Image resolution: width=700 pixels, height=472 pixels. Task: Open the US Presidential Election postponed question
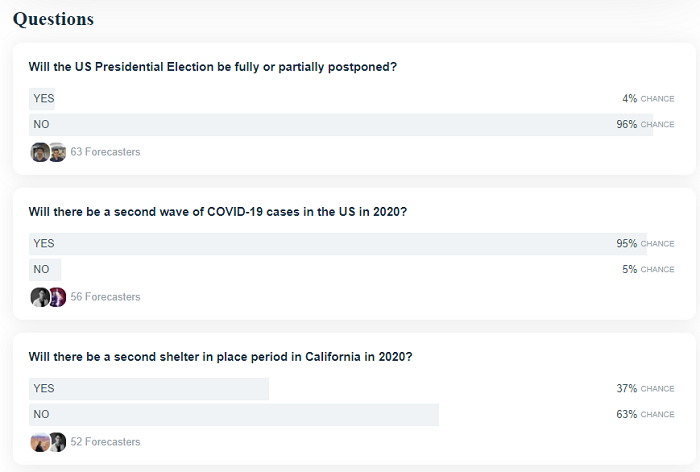pos(212,67)
